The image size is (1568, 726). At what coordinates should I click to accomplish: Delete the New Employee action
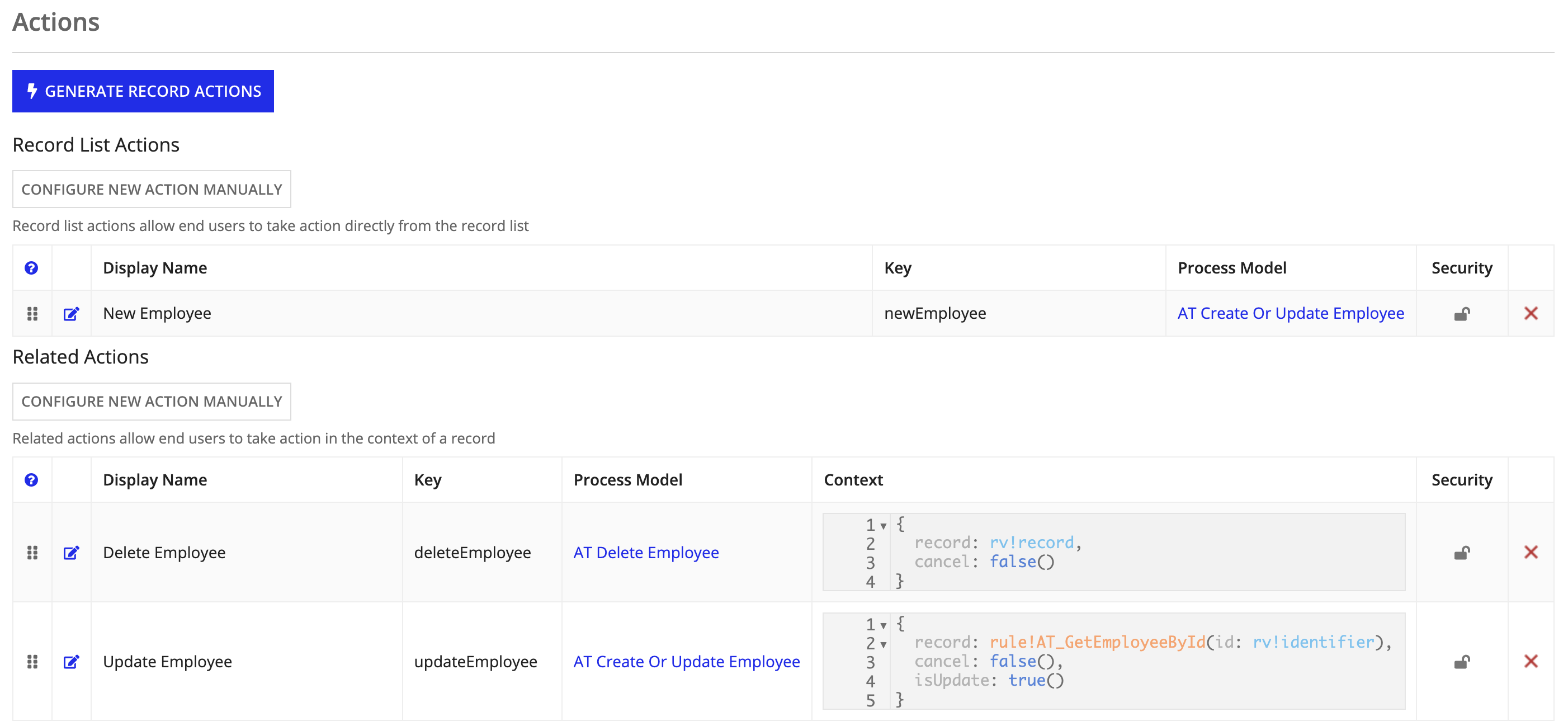1531,313
